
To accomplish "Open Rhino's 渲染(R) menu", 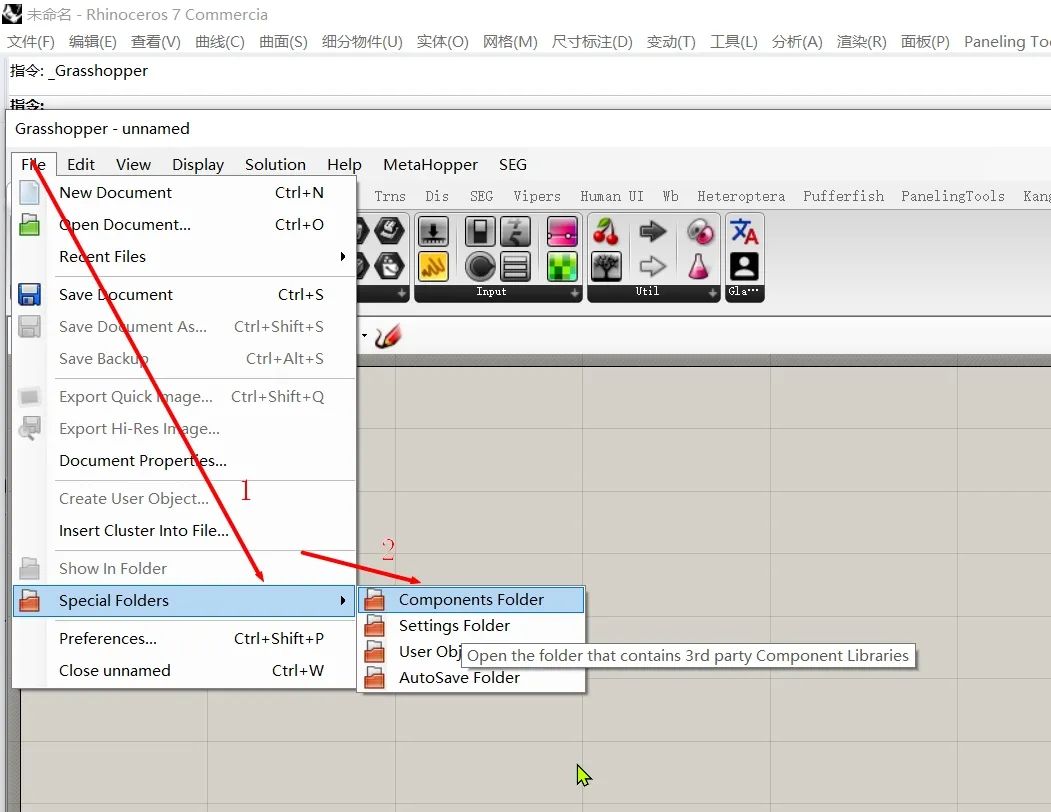I will [x=861, y=42].
